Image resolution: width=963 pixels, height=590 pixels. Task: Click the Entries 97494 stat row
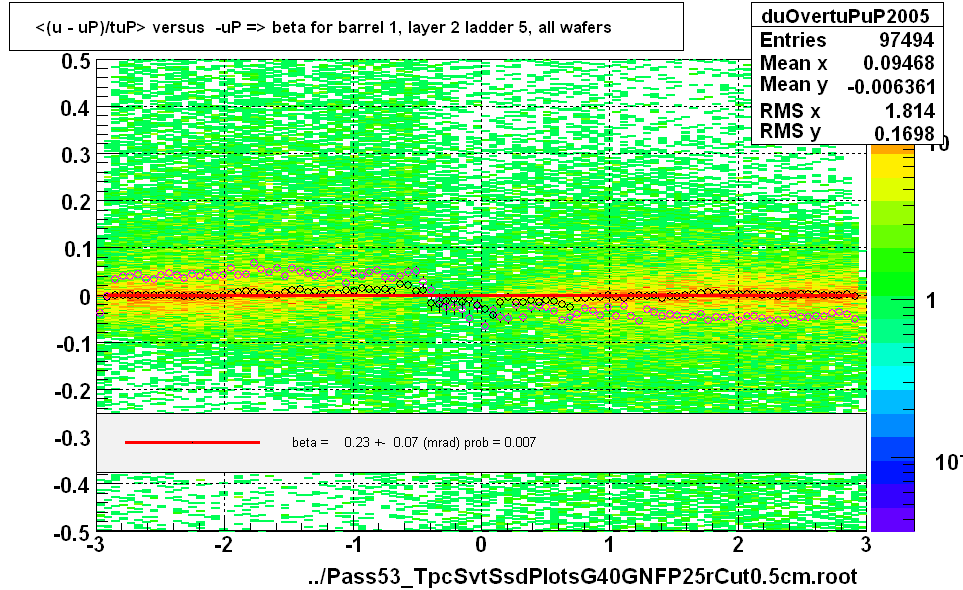coord(847,40)
